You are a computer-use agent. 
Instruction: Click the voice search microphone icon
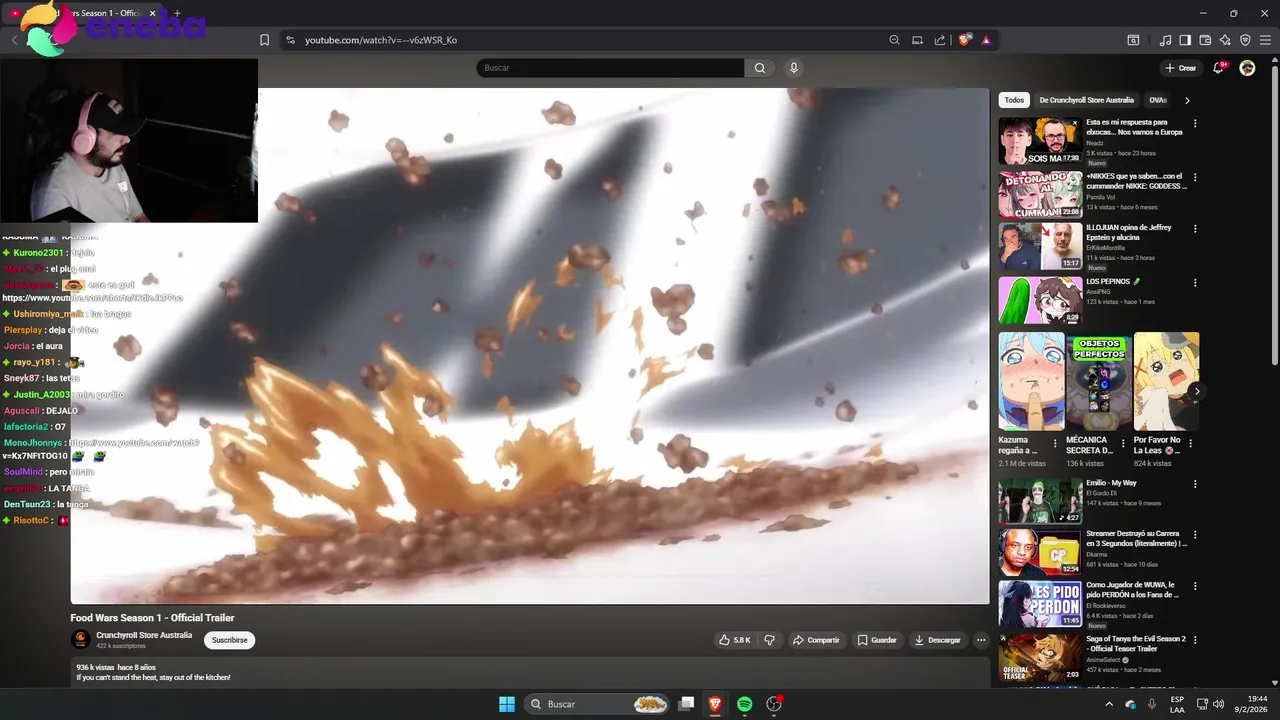pos(793,68)
